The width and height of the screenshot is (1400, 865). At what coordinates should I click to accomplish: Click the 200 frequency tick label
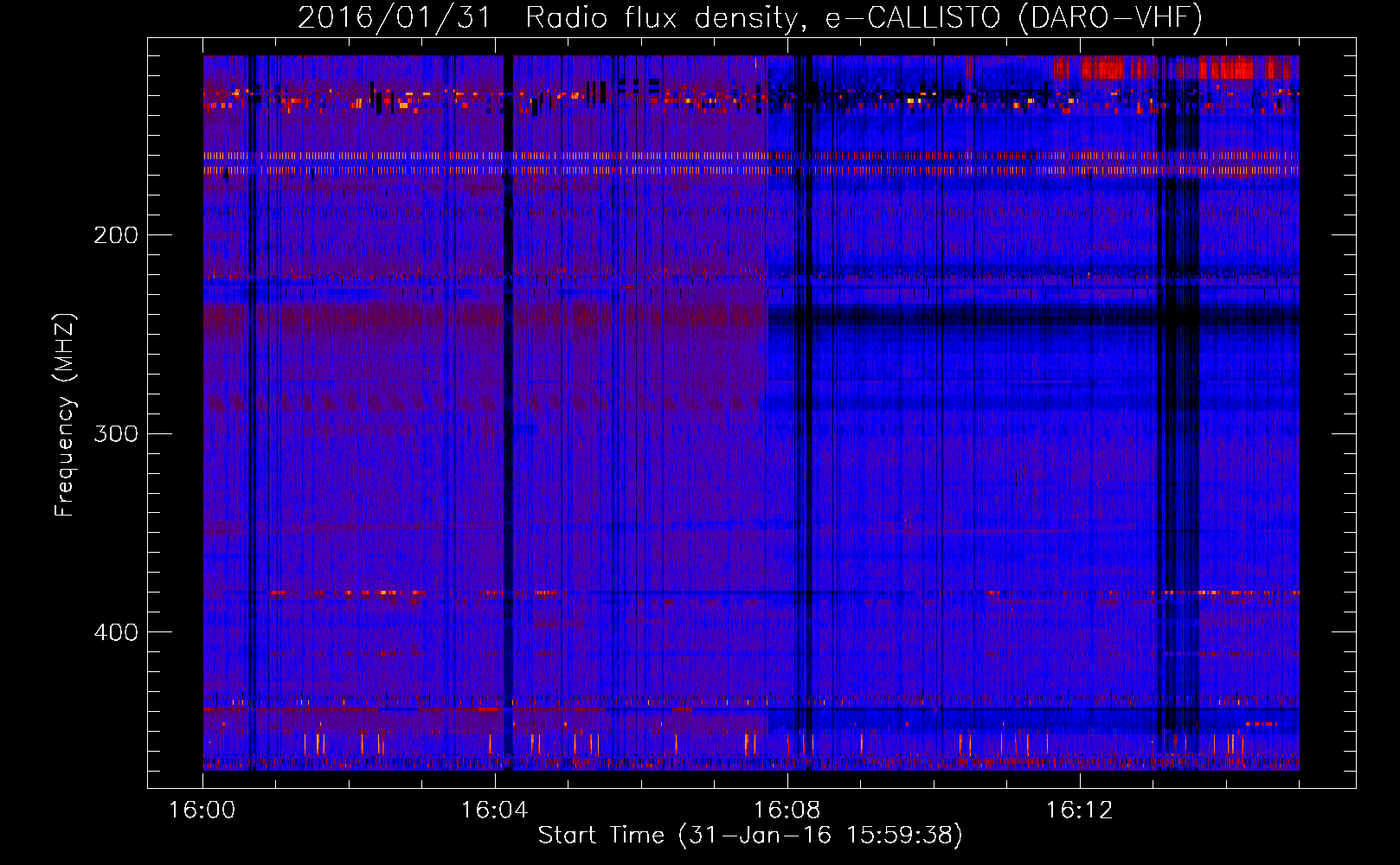116,235
